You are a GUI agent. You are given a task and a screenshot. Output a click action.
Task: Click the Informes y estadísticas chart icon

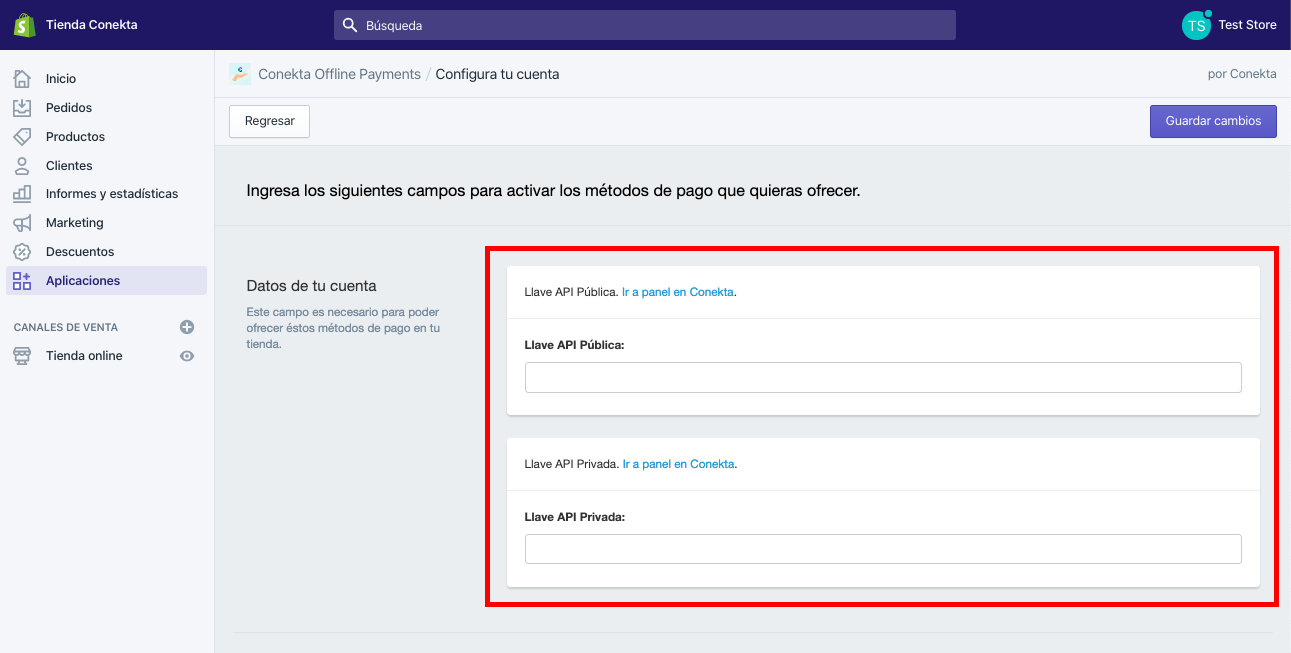click(x=22, y=194)
